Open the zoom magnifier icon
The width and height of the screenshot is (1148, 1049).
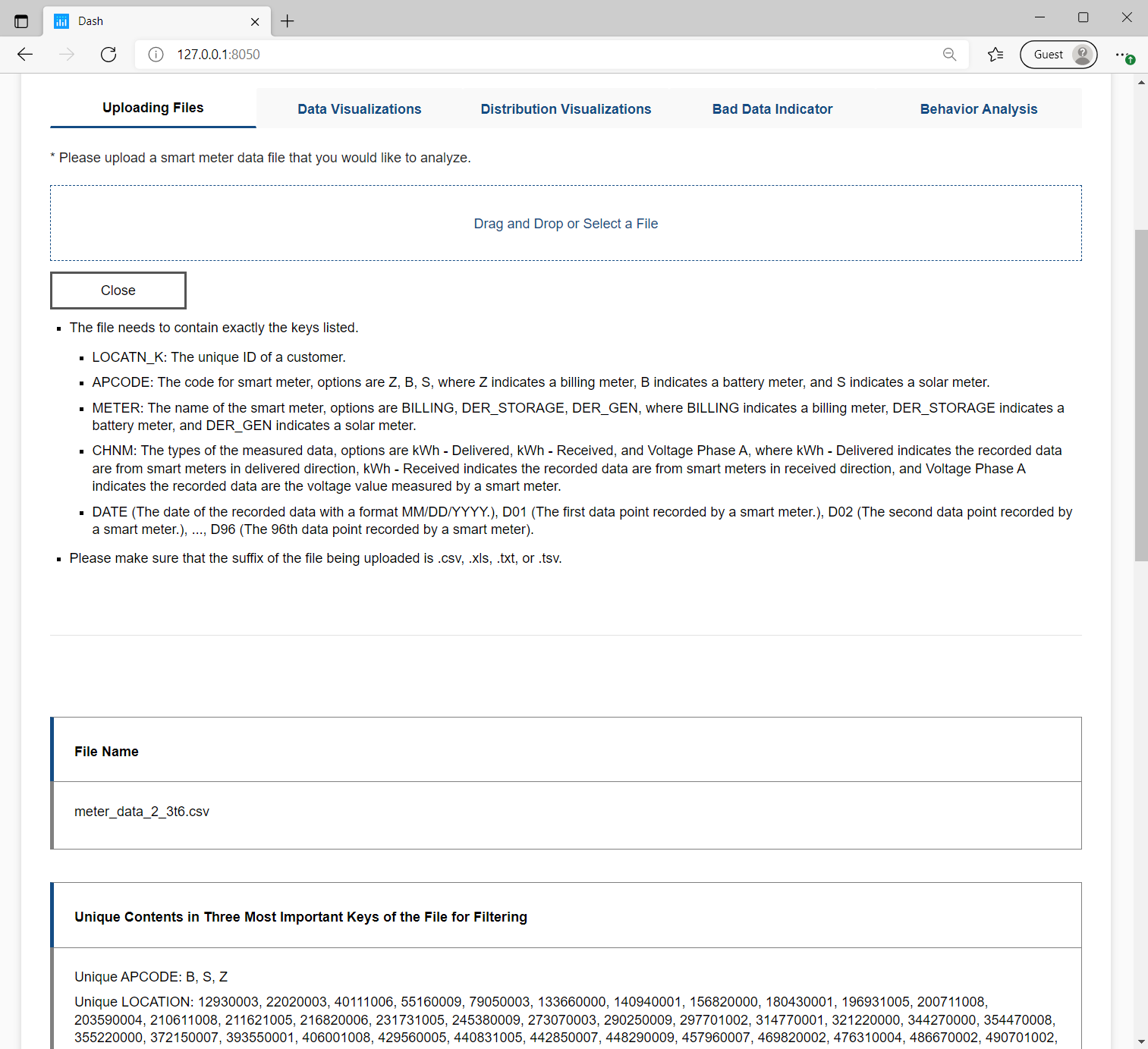949,55
